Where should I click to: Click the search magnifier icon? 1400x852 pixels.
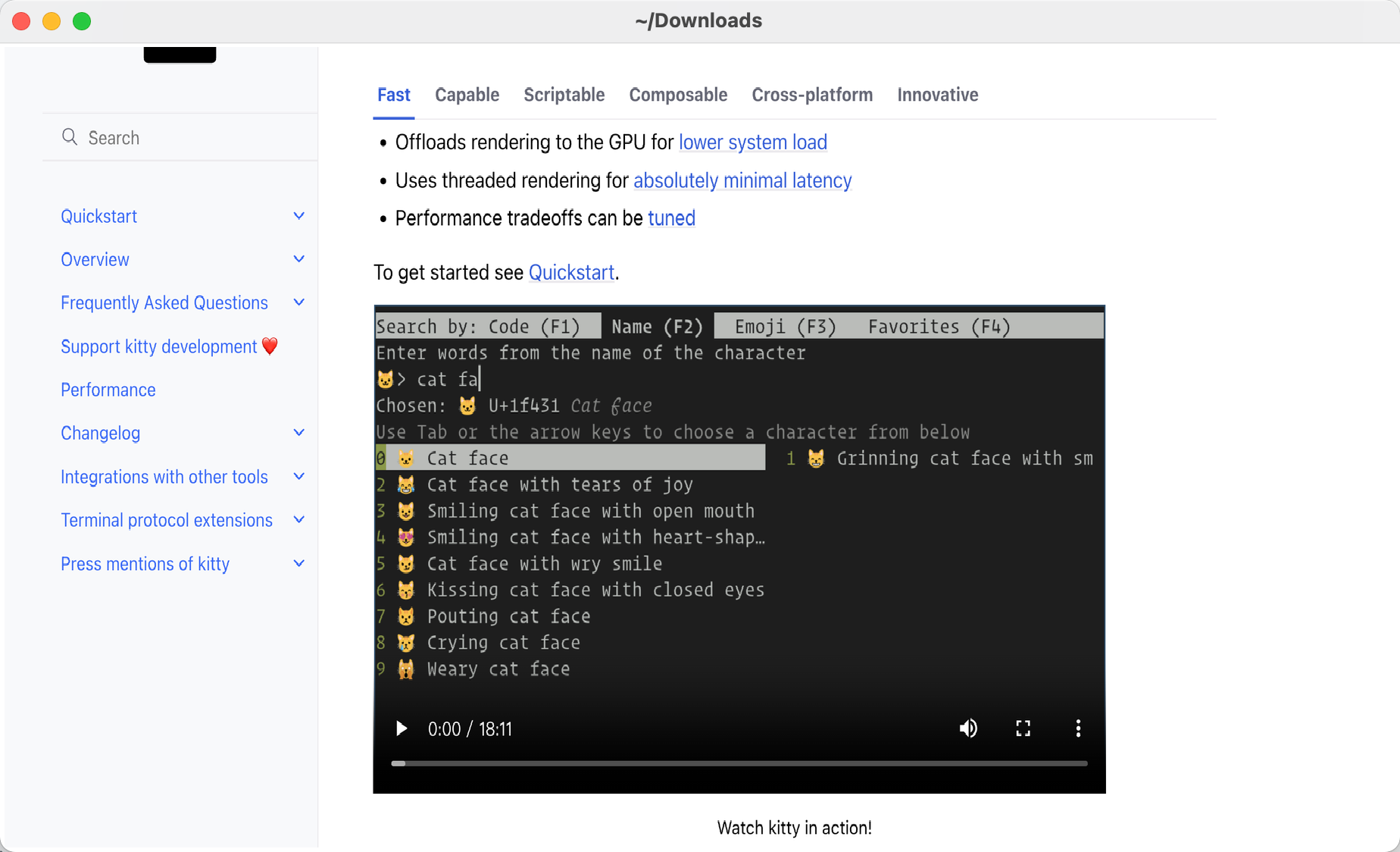pyautogui.click(x=70, y=137)
